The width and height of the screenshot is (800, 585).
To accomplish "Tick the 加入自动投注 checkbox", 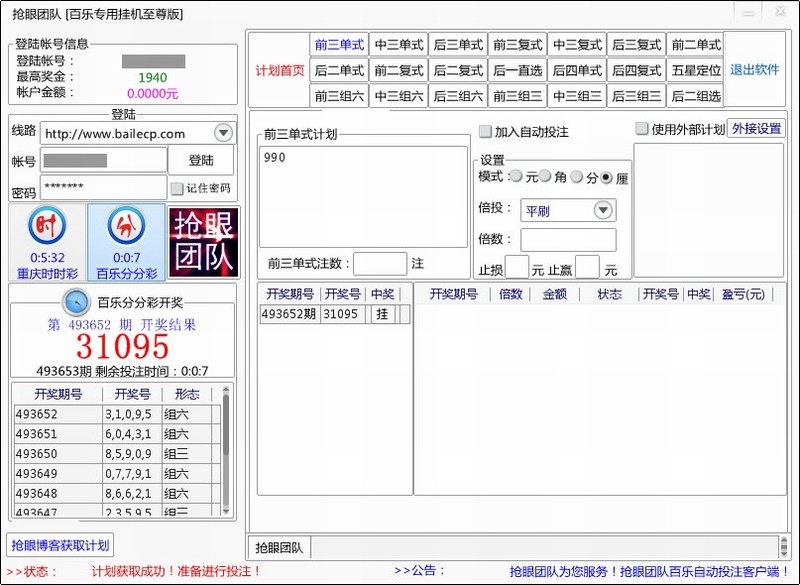I will coord(486,132).
